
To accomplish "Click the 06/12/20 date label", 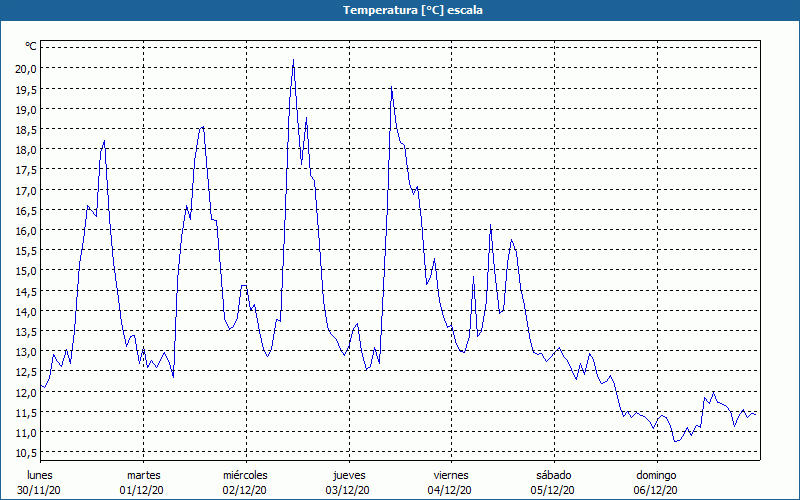I will pyautogui.click(x=656, y=490).
